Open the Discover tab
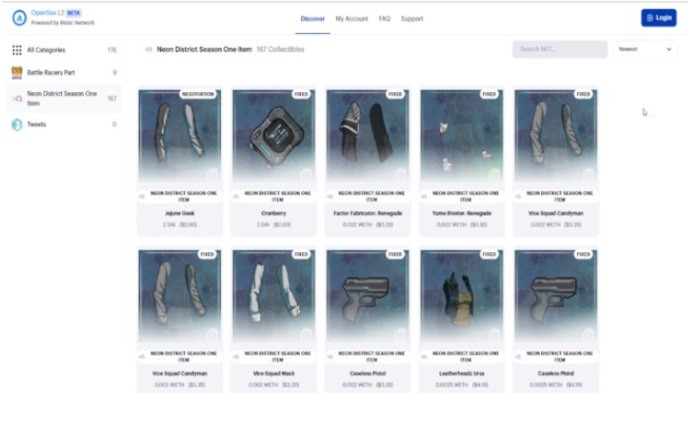The height and width of the screenshot is (434, 688). click(312, 19)
